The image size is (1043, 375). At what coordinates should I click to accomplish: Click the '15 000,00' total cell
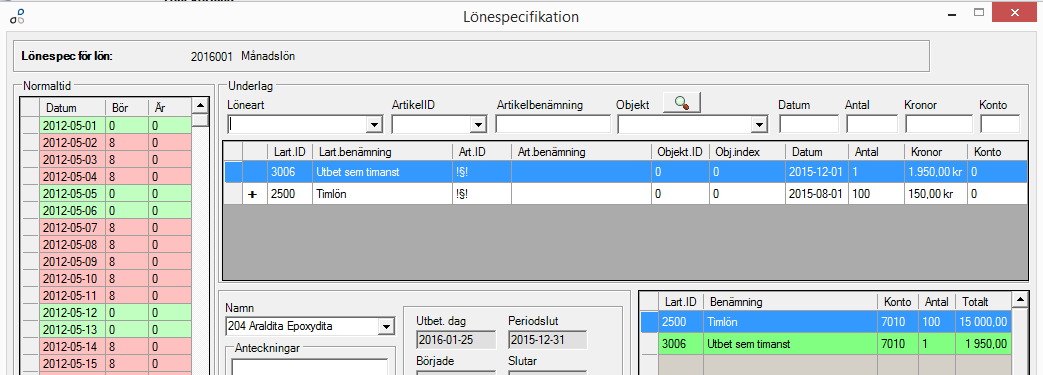point(982,322)
